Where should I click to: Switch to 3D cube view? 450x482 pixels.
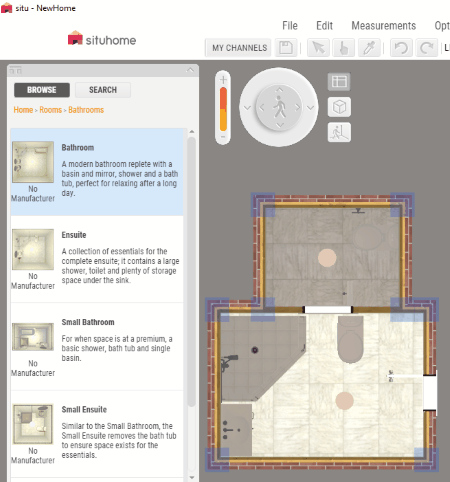(339, 107)
